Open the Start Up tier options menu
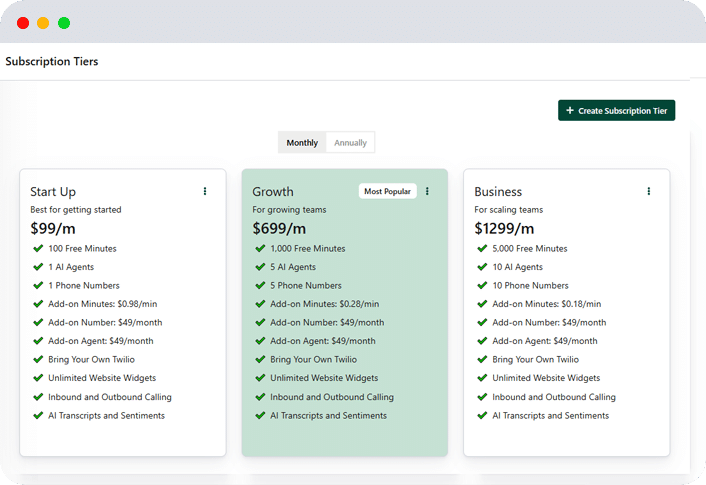 (x=205, y=191)
